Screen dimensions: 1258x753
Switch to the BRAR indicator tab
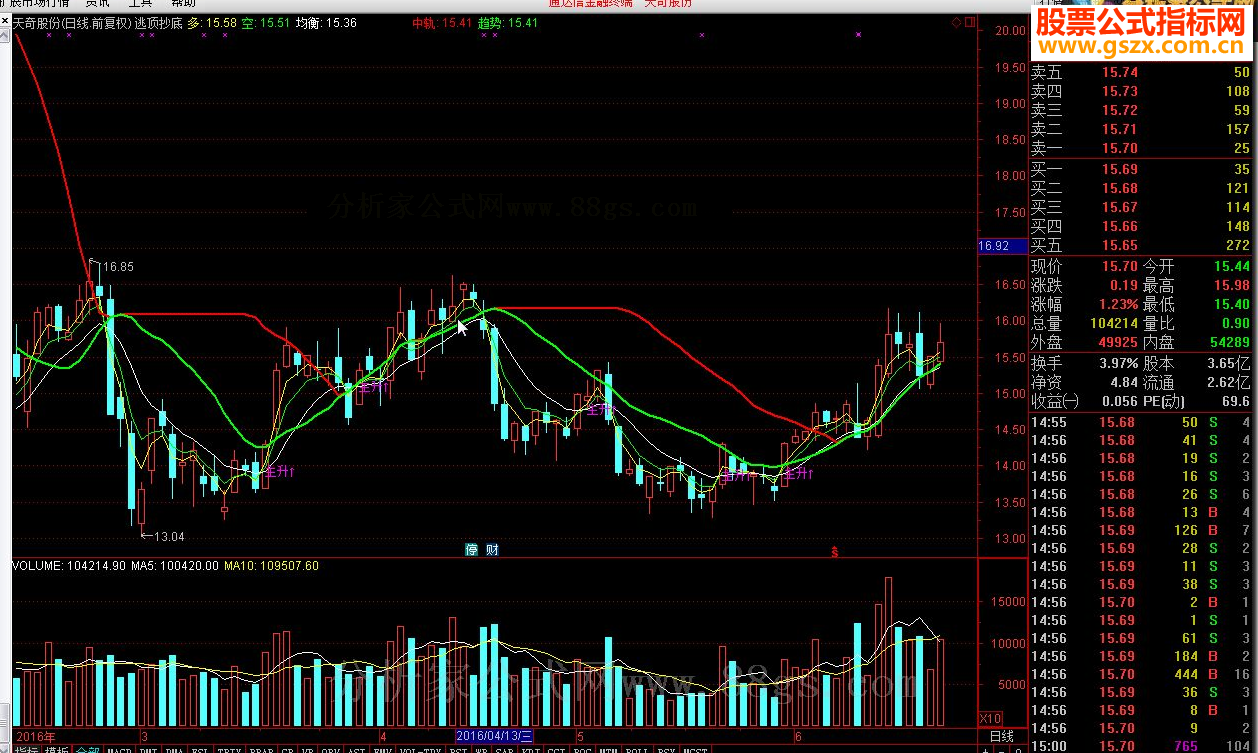[262, 748]
